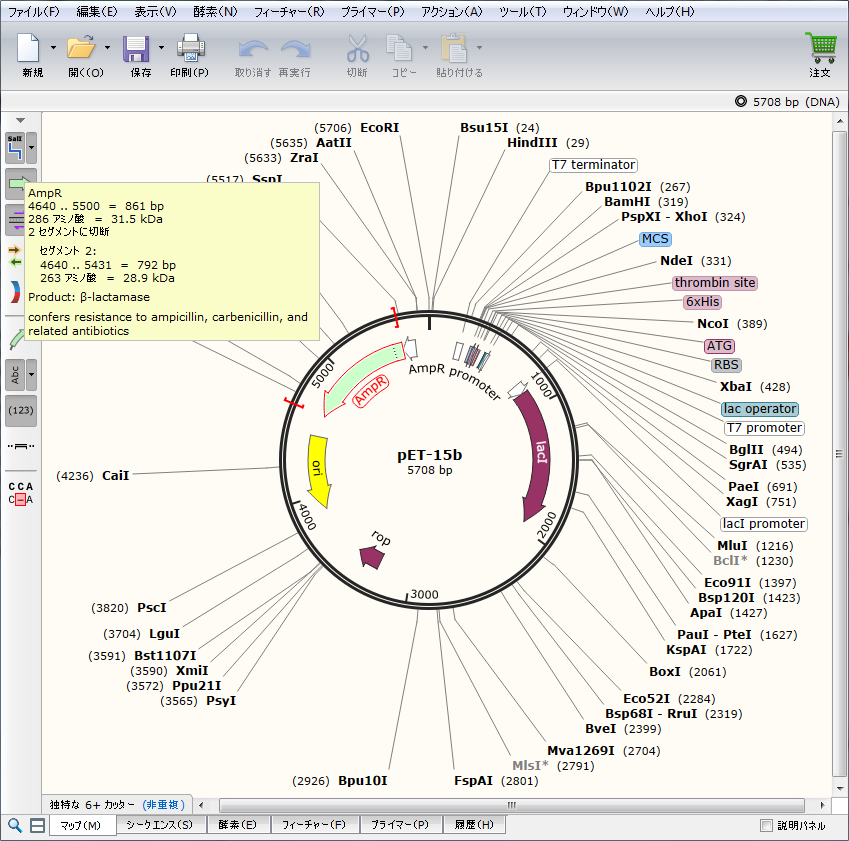Click the 開く open folder icon
The width and height of the screenshot is (849, 841).
pyautogui.click(x=81, y=48)
